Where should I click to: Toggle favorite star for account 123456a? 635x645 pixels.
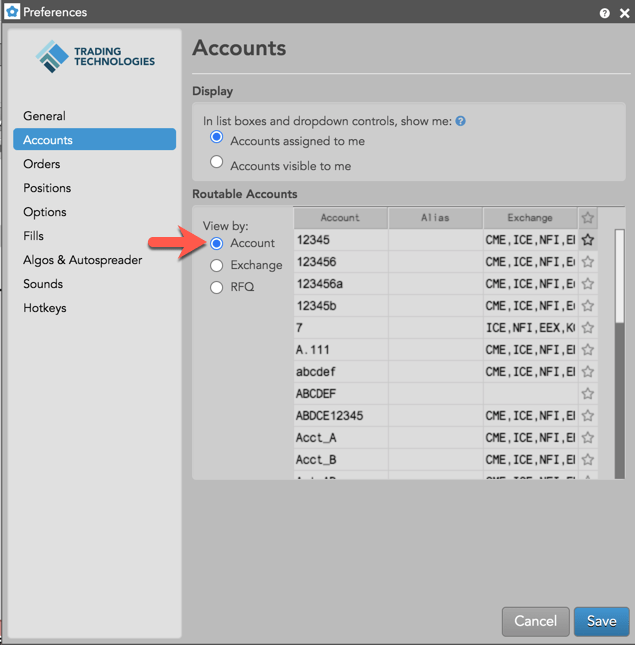pos(587,284)
